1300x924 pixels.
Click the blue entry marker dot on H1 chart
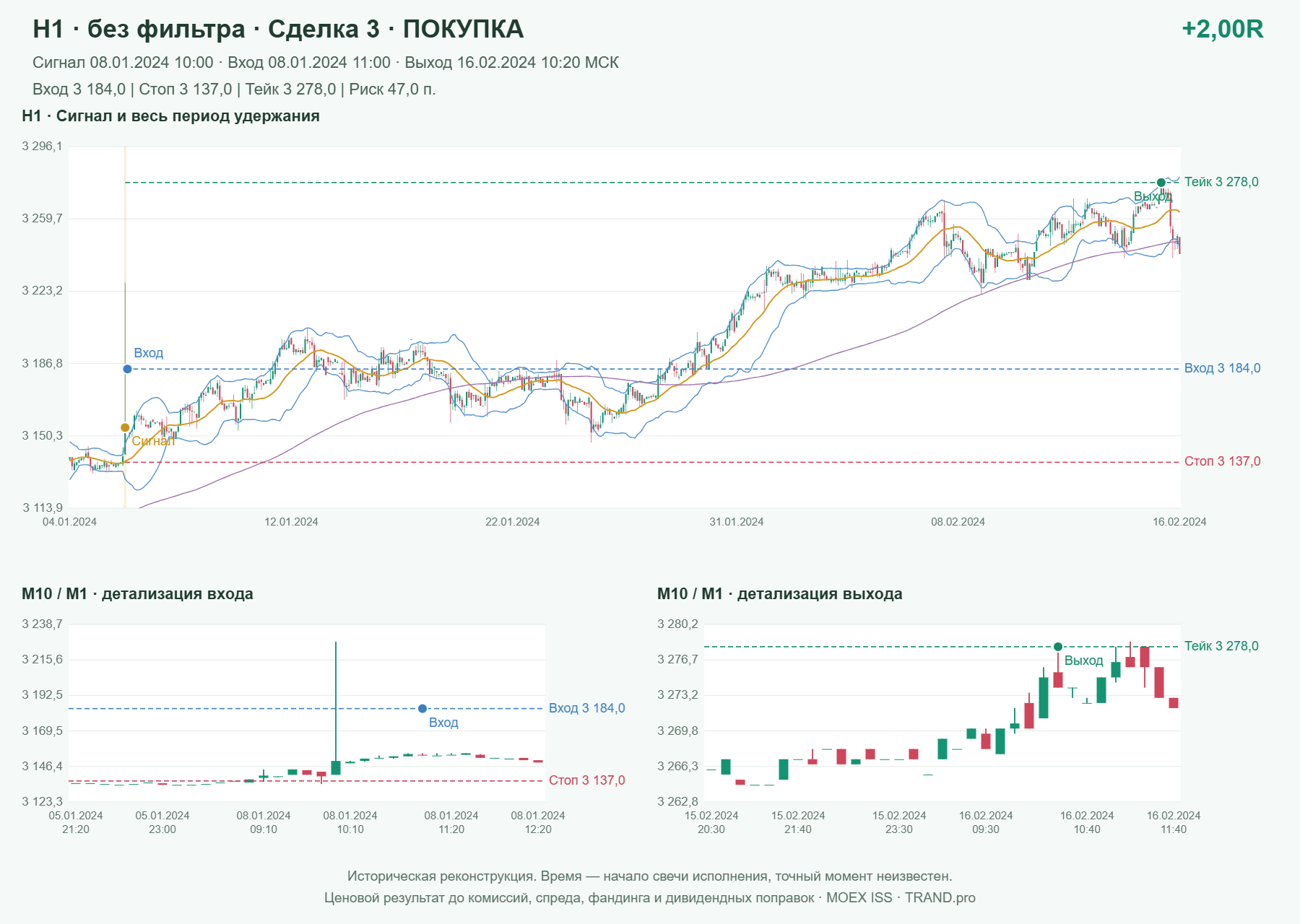tap(127, 369)
